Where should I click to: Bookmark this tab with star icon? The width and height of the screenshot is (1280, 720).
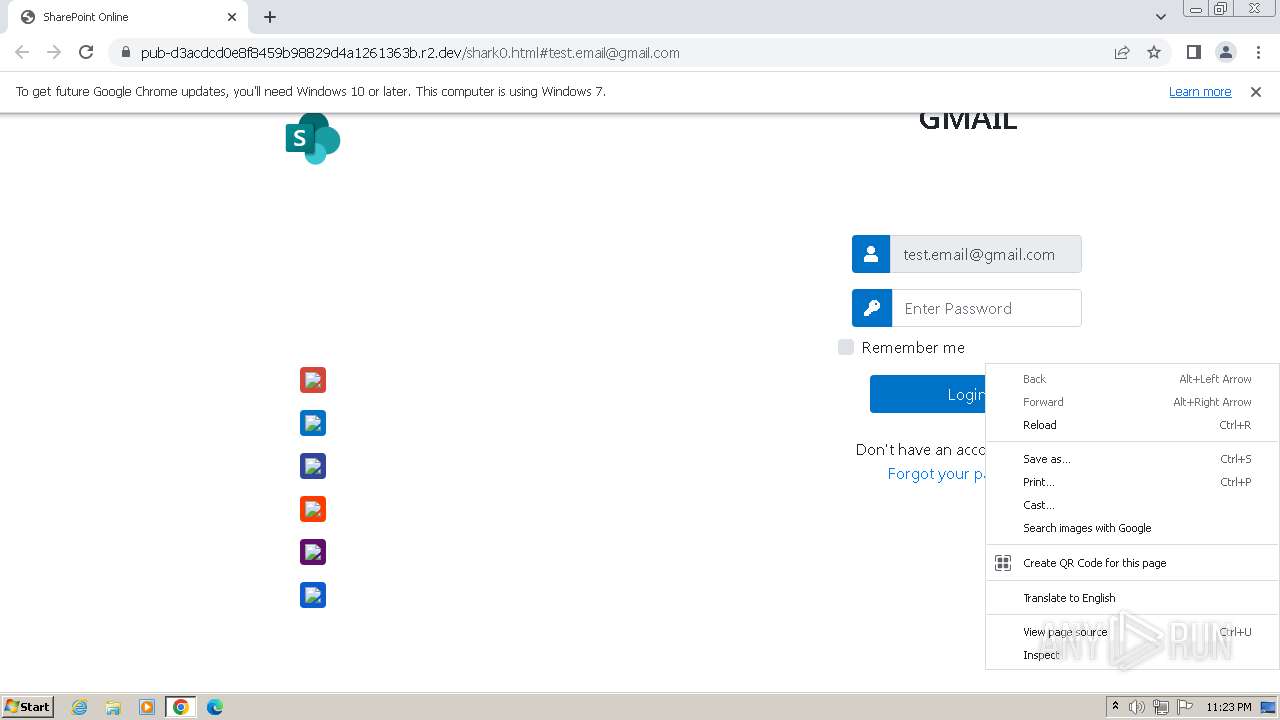point(1154,53)
